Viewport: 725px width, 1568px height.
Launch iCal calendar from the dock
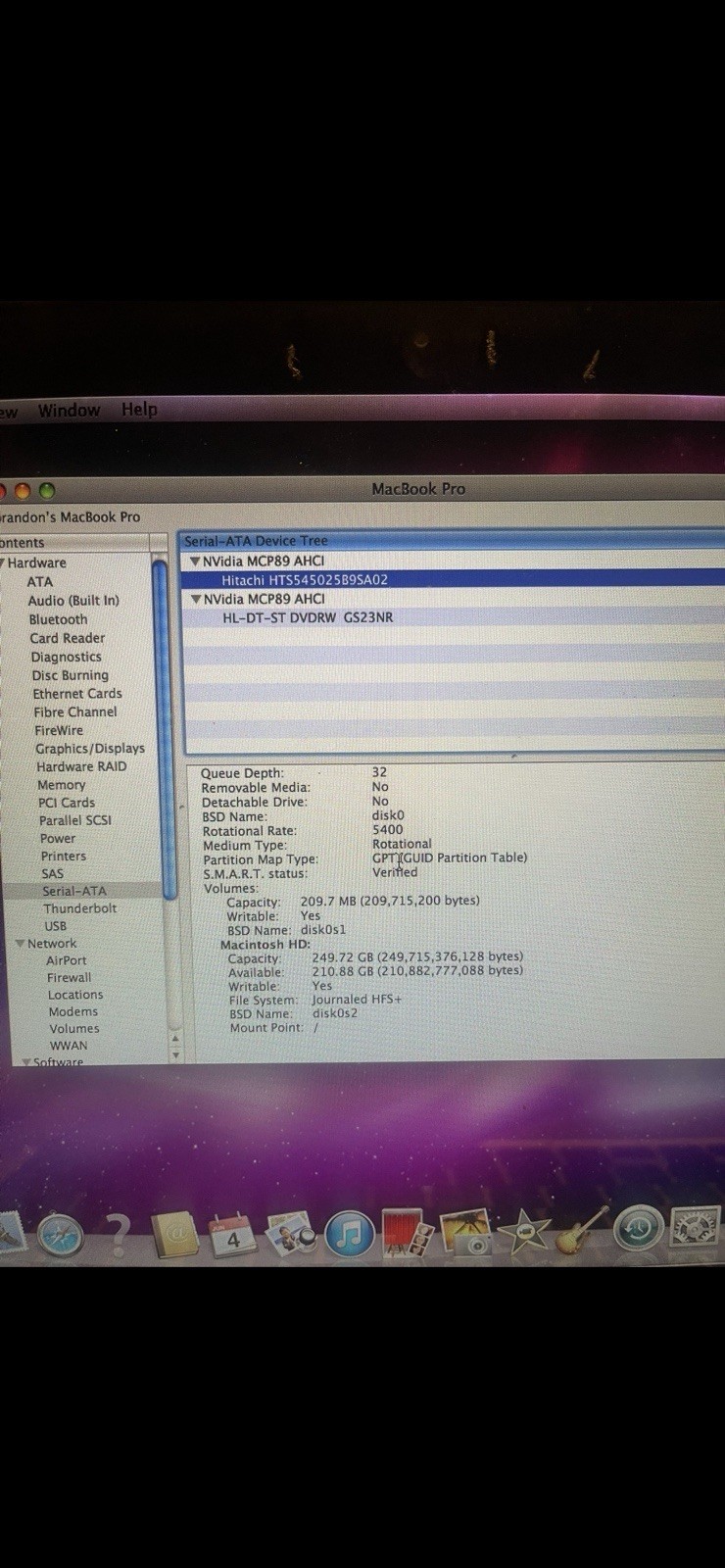click(x=232, y=1235)
